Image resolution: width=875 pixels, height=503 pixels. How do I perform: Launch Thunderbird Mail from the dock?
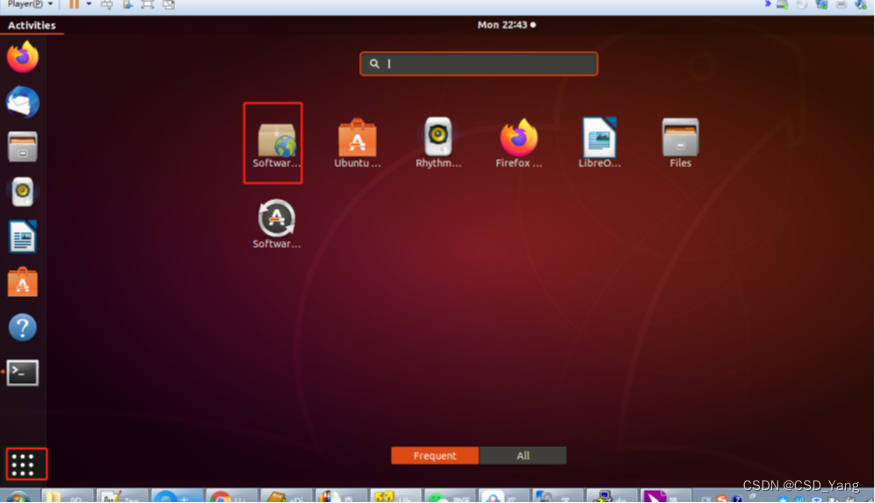point(23,102)
